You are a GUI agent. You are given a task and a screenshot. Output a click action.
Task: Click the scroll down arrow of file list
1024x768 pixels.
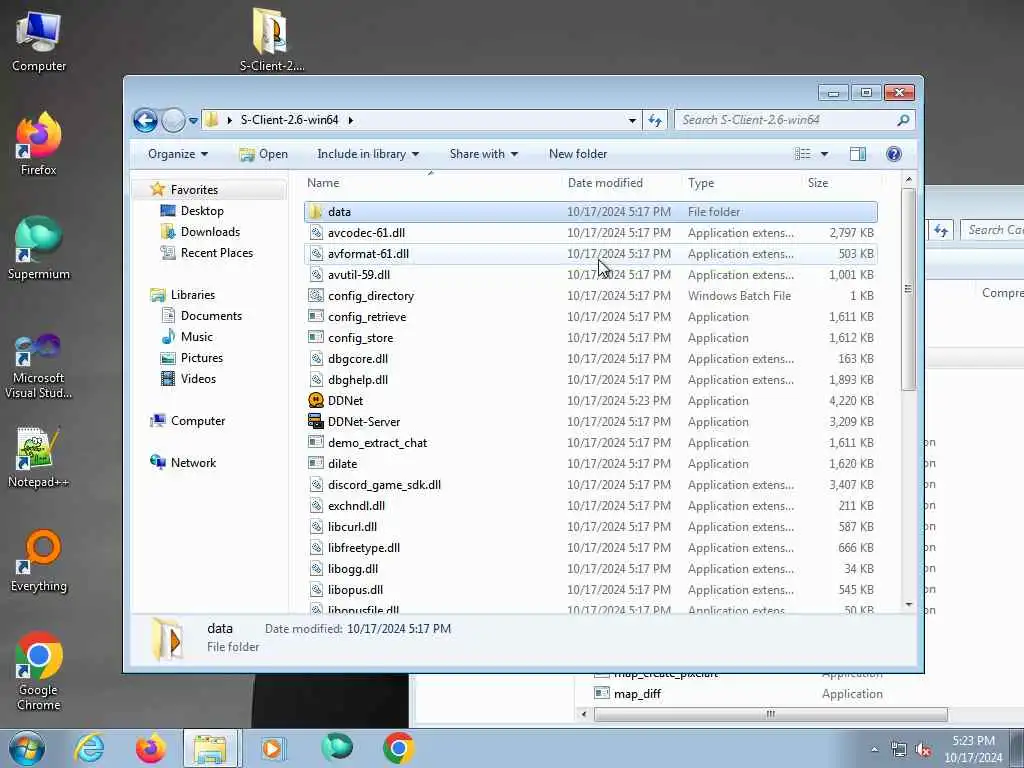click(908, 605)
